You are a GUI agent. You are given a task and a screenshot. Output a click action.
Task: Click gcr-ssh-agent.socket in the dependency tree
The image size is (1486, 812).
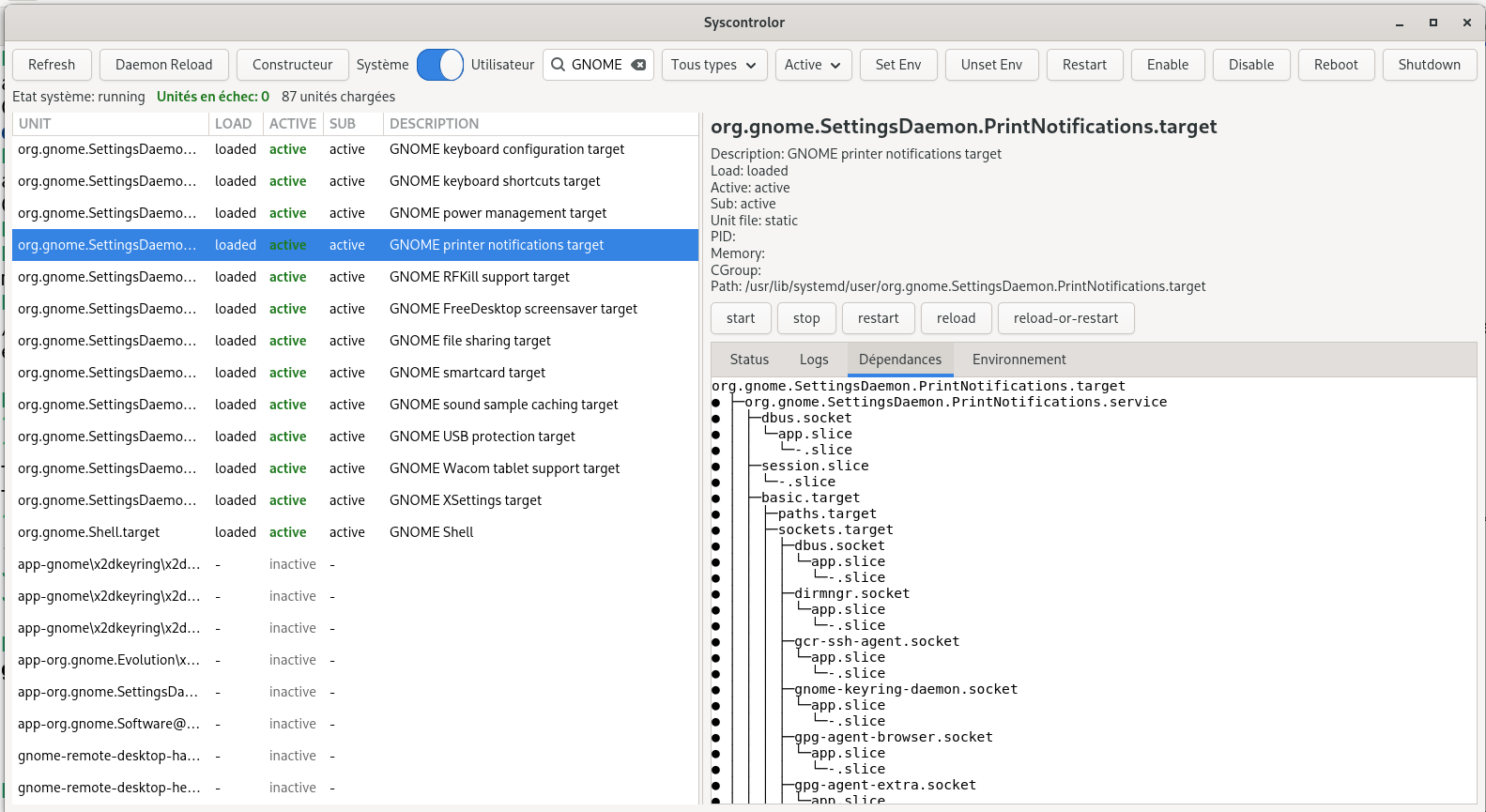[877, 641]
